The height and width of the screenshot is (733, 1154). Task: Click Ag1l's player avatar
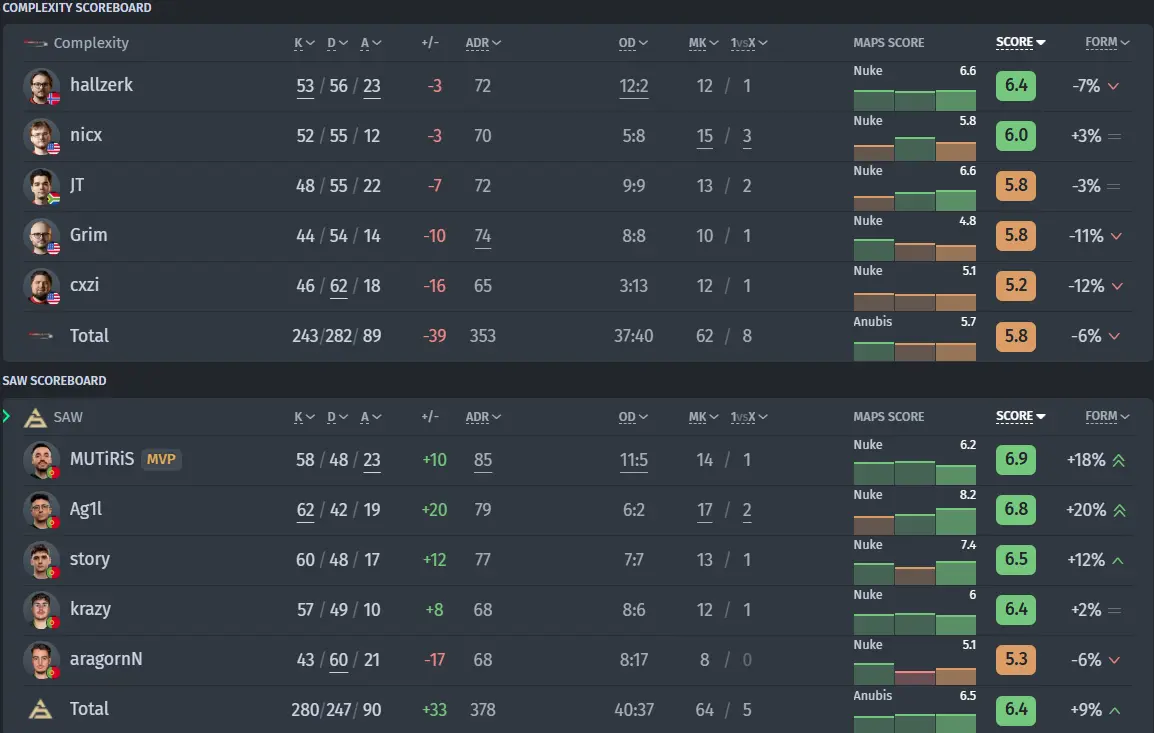pyautogui.click(x=40, y=510)
